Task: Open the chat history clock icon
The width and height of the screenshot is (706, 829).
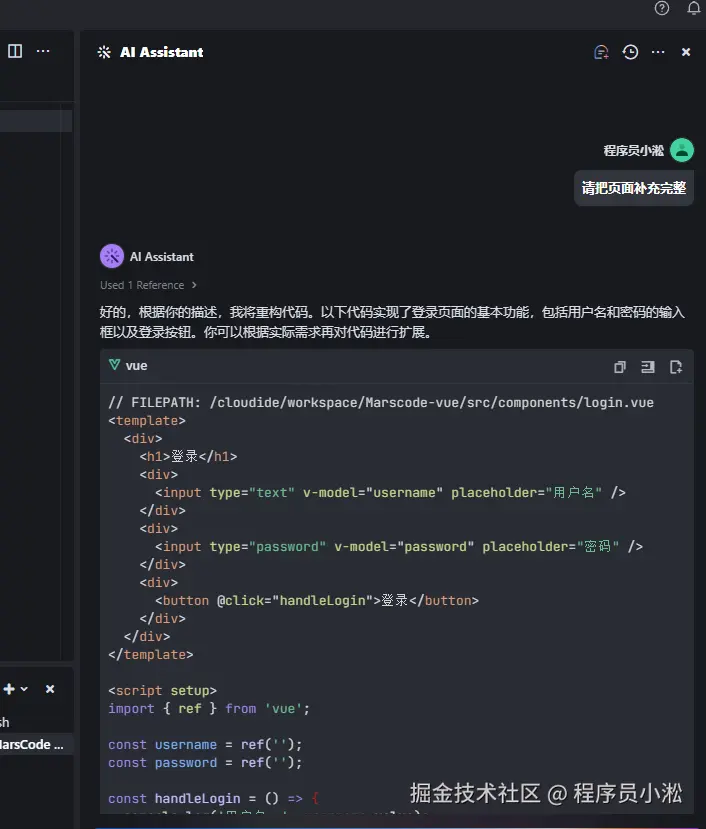Action: pos(630,52)
